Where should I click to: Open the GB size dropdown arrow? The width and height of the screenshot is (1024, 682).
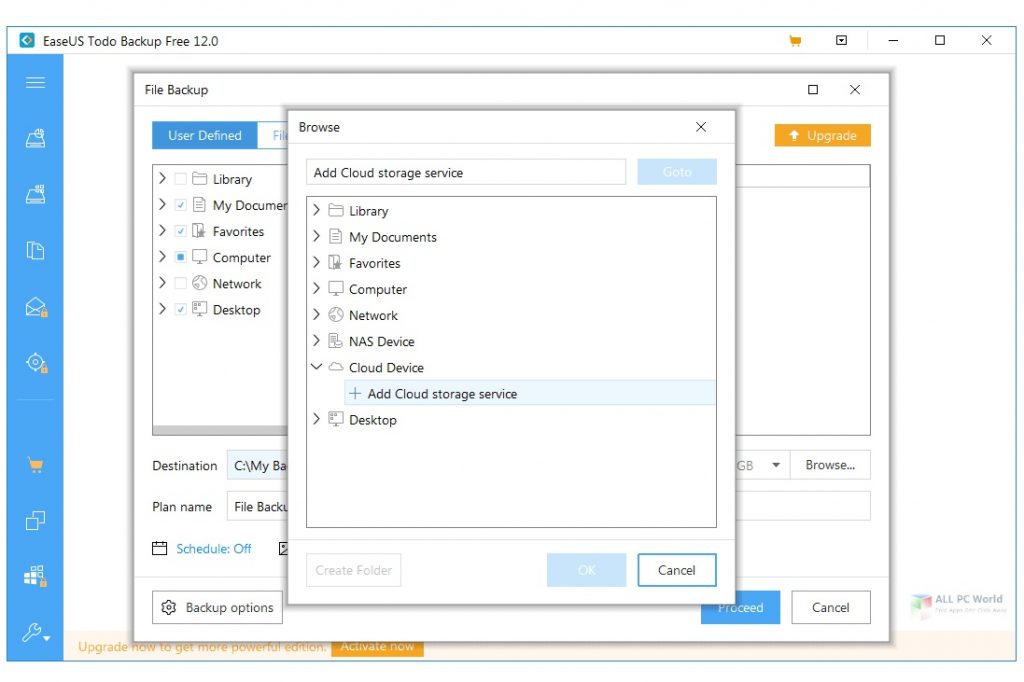pos(776,465)
